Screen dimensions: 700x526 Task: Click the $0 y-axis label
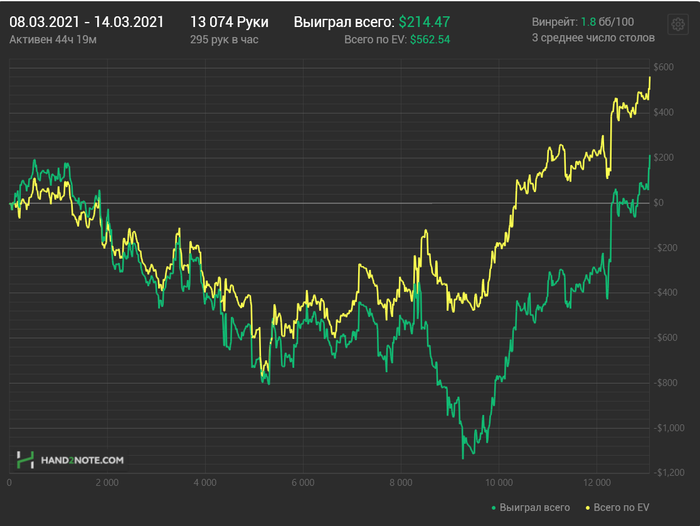[x=658, y=202]
